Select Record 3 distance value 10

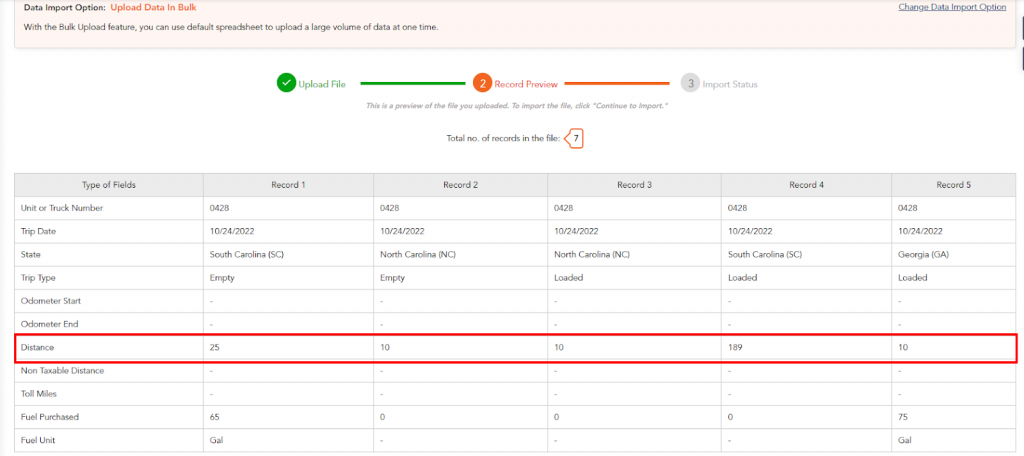558,348
